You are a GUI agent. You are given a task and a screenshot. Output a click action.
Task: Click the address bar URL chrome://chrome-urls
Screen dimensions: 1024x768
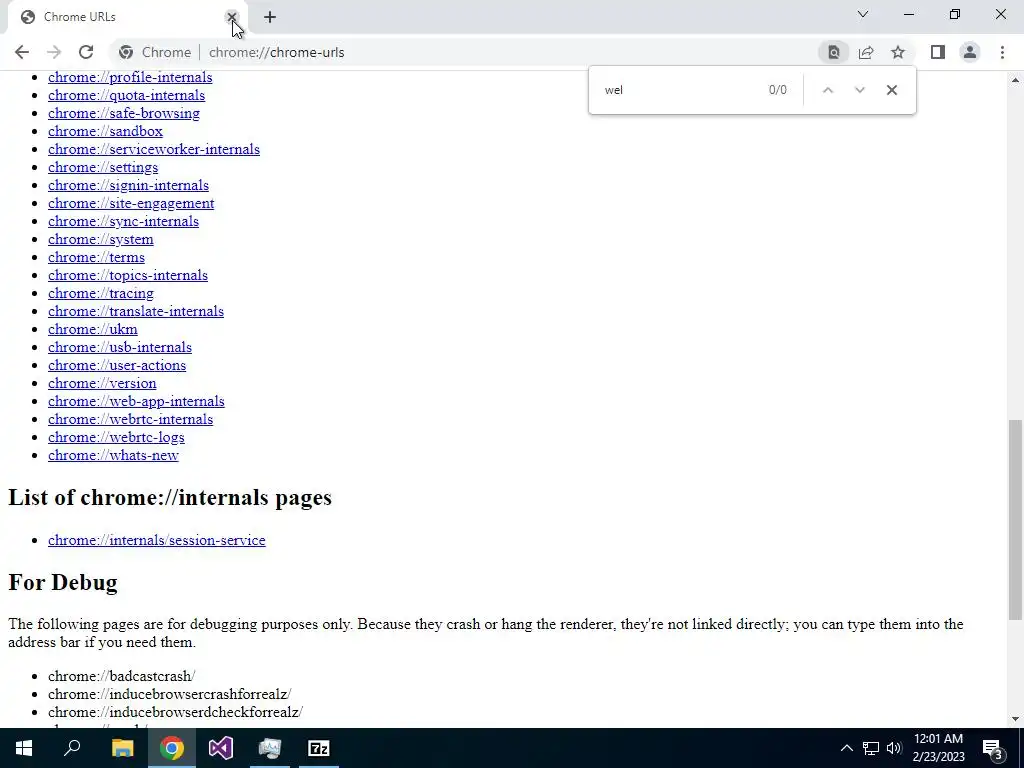pos(276,52)
